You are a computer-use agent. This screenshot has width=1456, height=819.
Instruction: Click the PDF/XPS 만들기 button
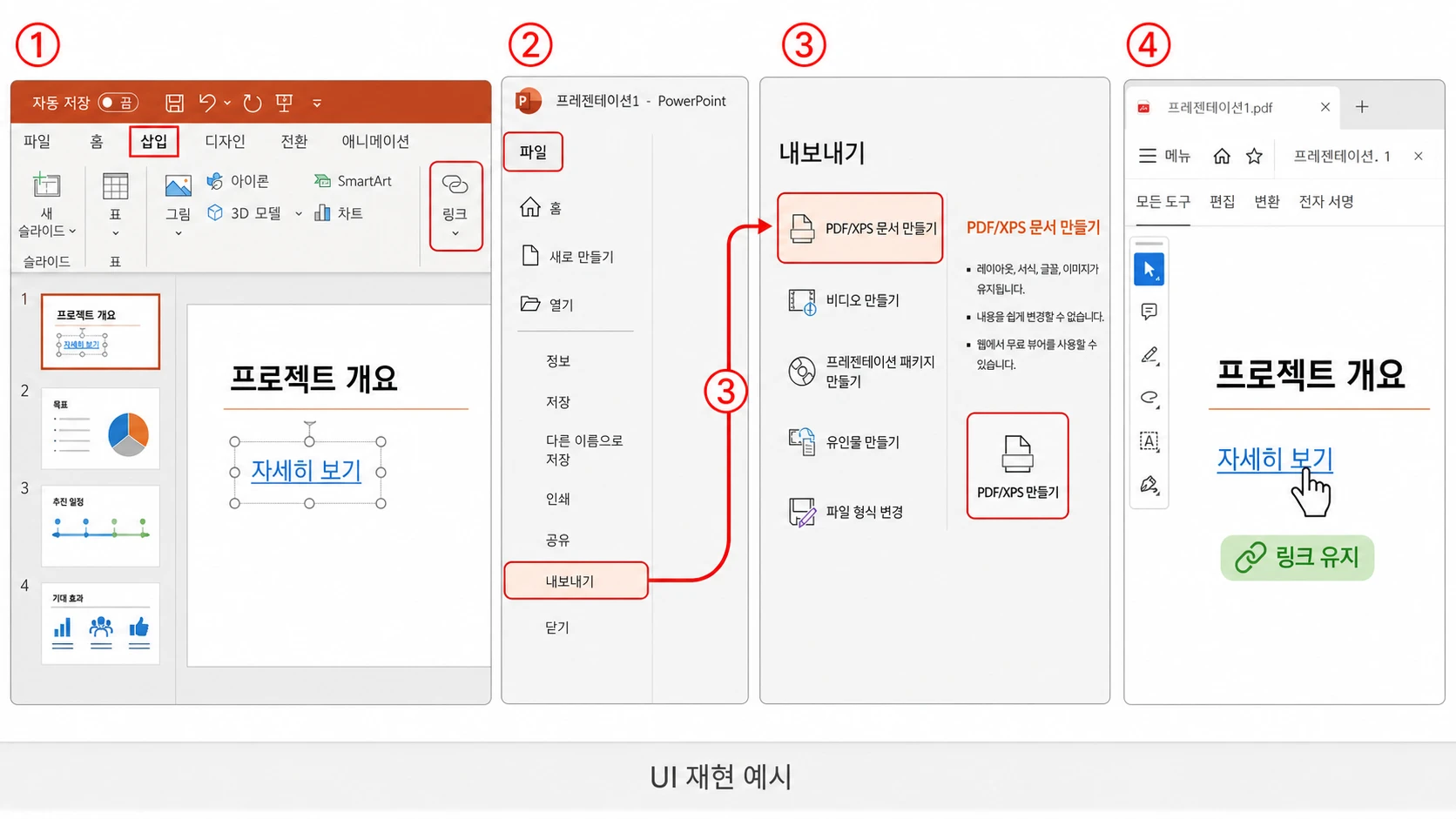pyautogui.click(x=1017, y=466)
